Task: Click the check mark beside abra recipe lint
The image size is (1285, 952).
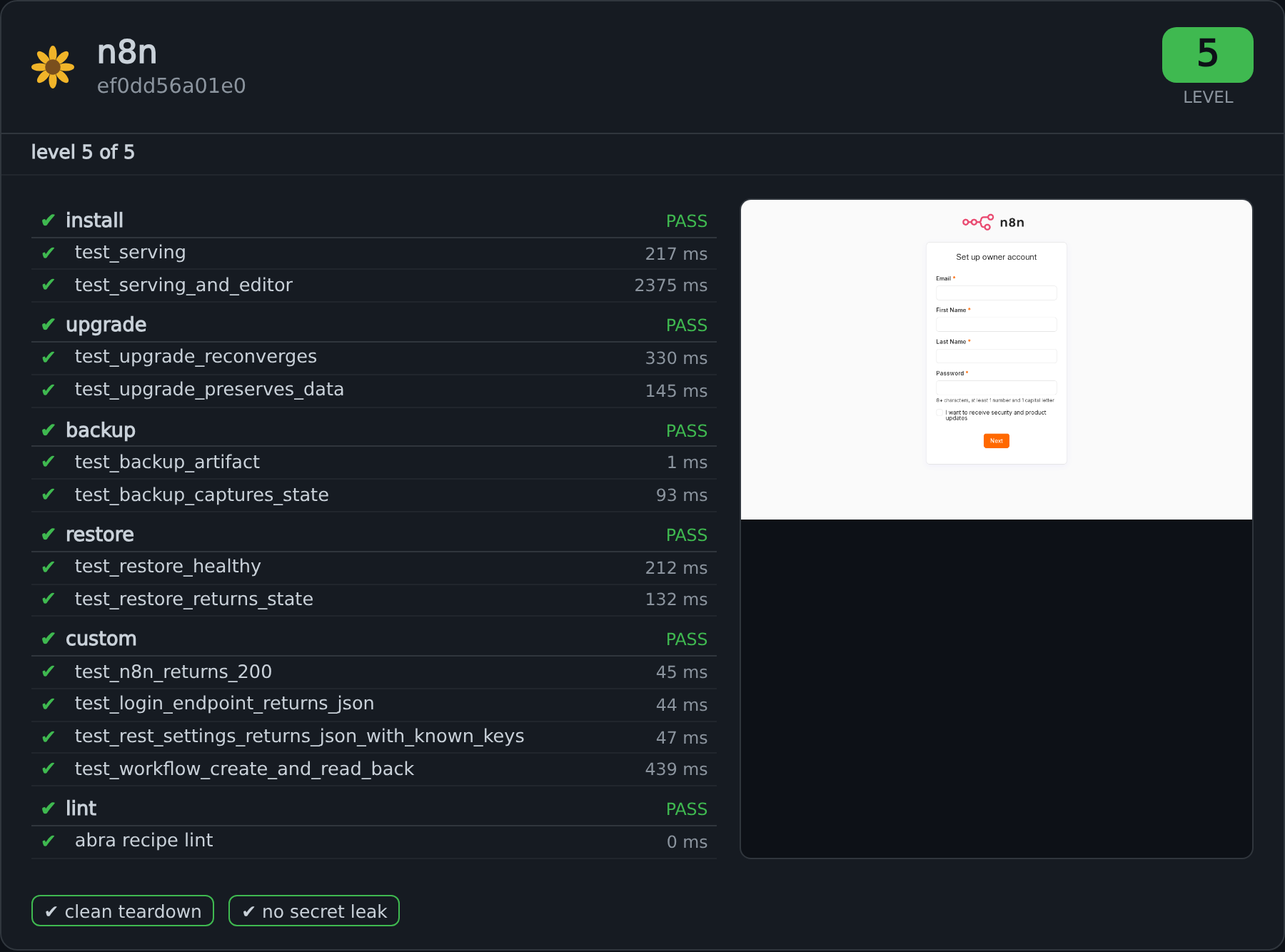Action: click(x=48, y=841)
